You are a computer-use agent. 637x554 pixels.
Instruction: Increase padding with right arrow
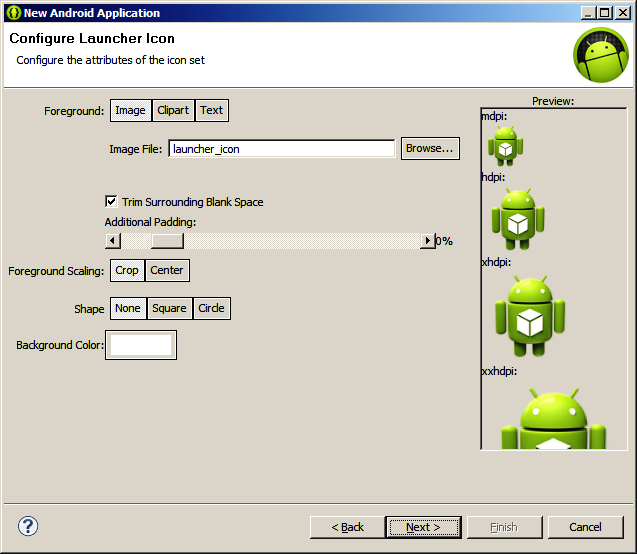pos(427,241)
